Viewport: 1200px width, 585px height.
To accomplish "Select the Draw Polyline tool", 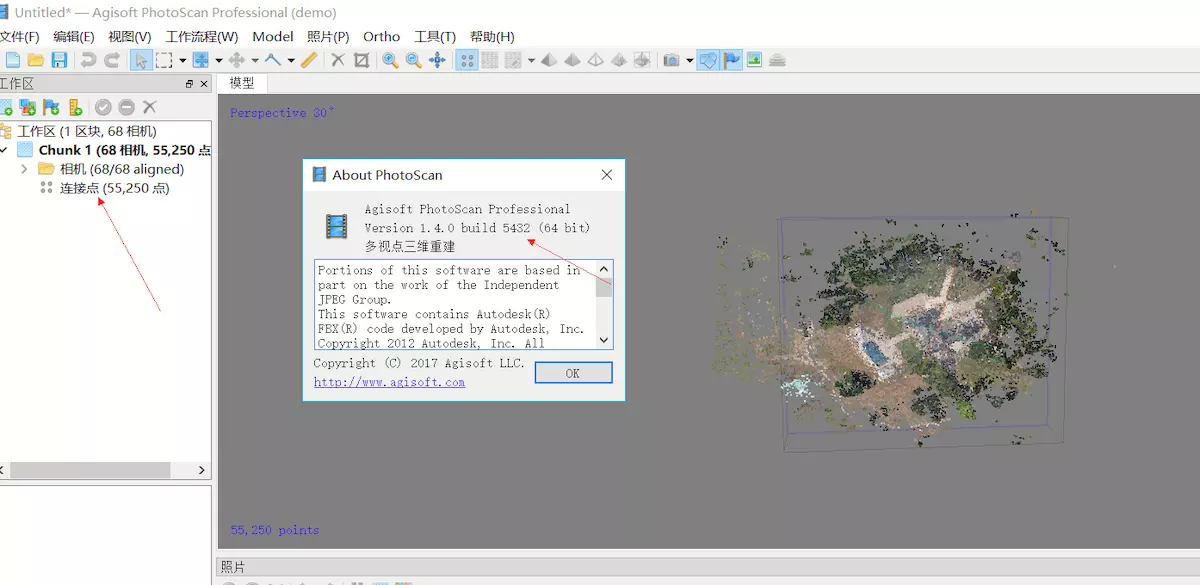I will click(273, 60).
